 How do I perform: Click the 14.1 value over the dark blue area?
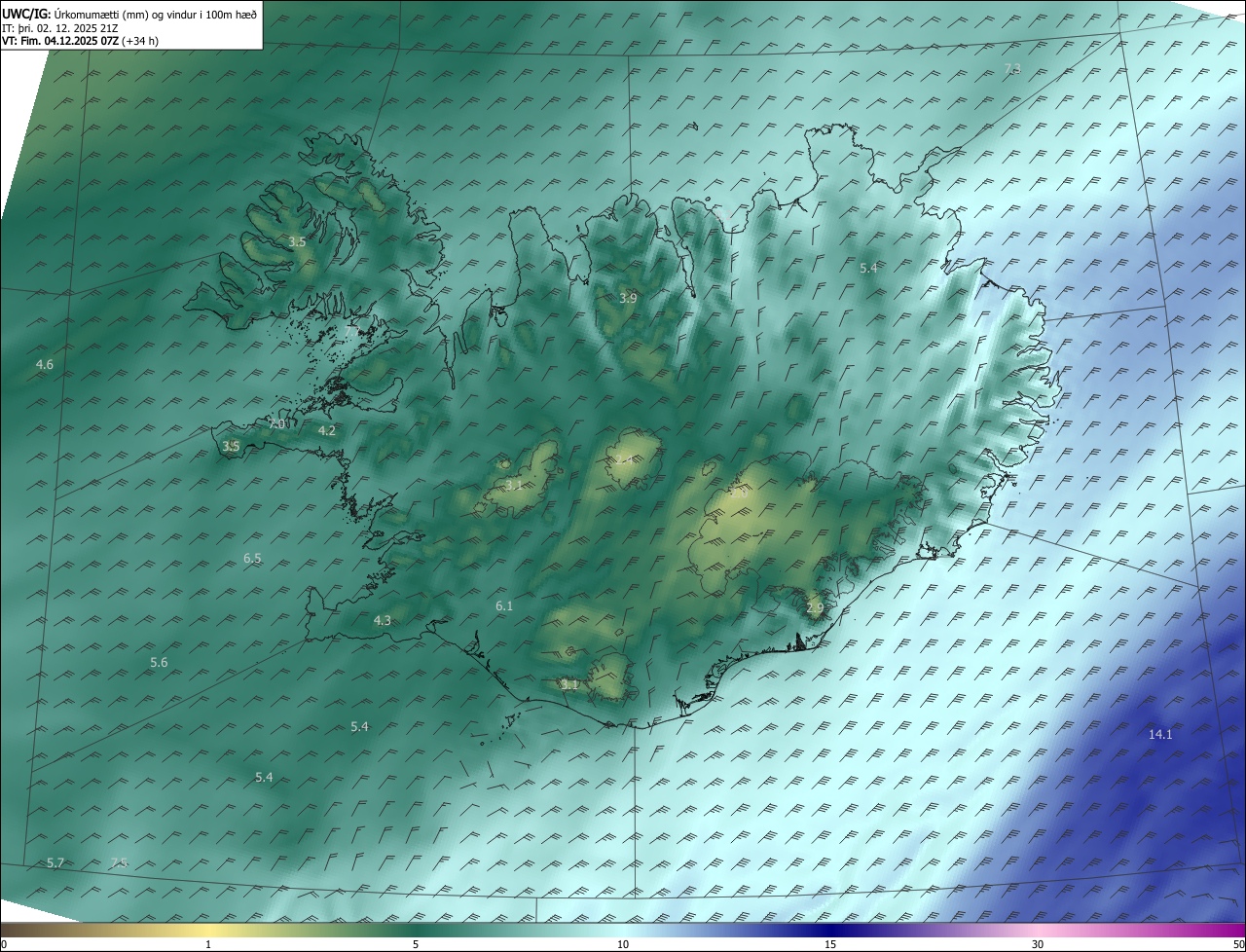click(x=1160, y=735)
